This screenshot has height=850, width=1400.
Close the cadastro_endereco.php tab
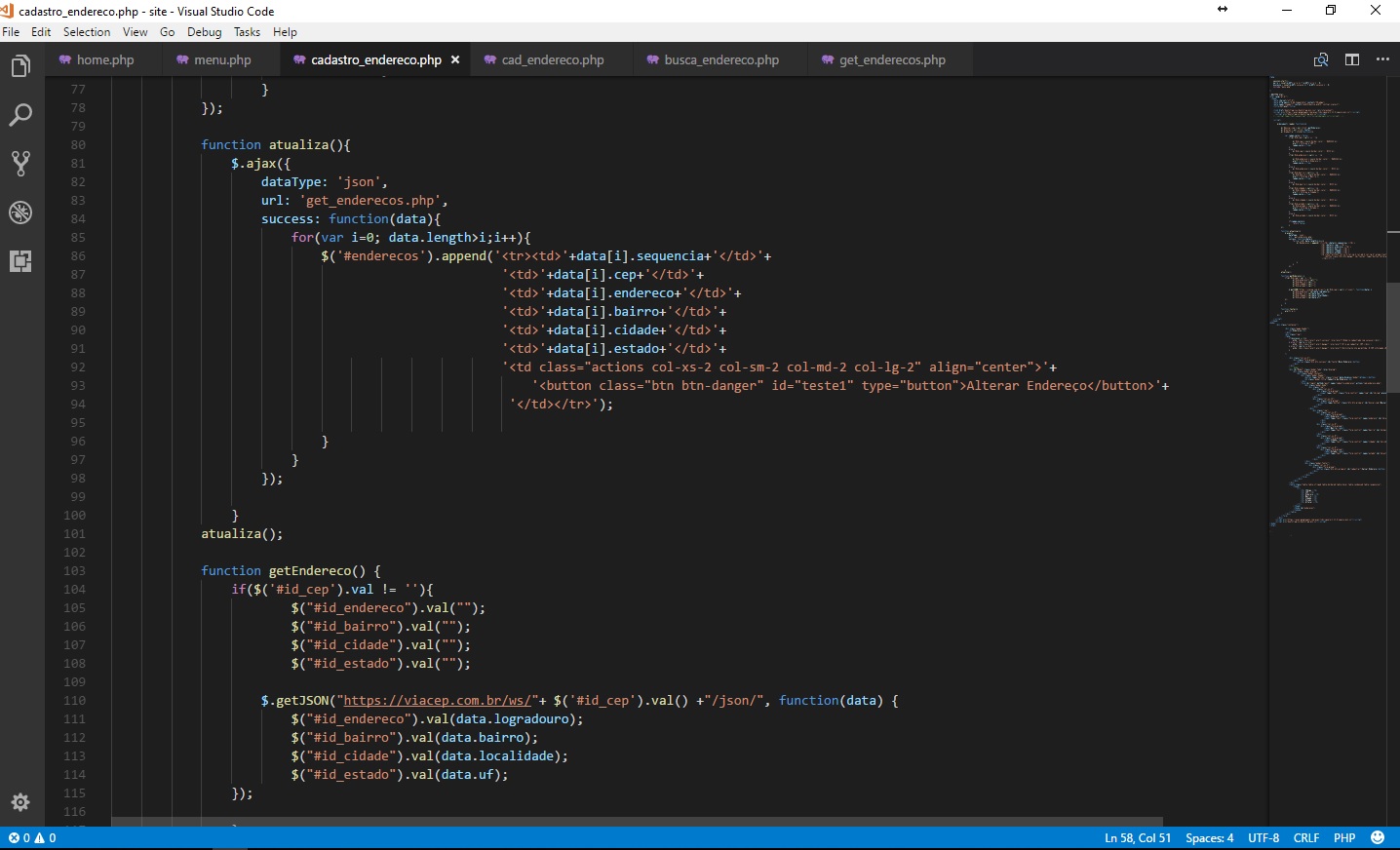pyautogui.click(x=455, y=59)
